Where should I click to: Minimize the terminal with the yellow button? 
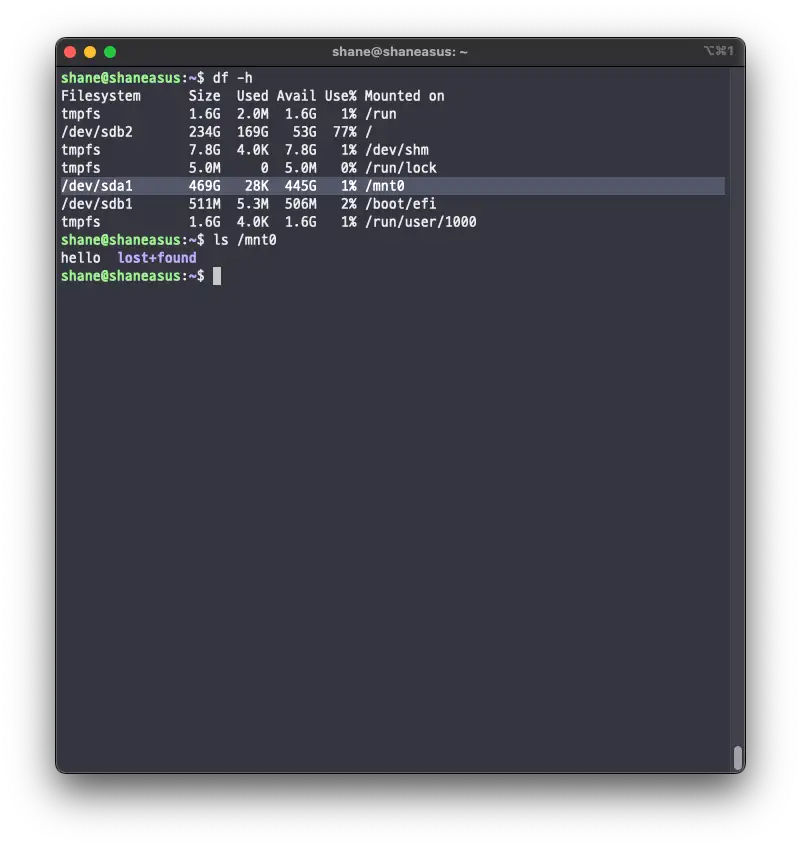point(90,52)
